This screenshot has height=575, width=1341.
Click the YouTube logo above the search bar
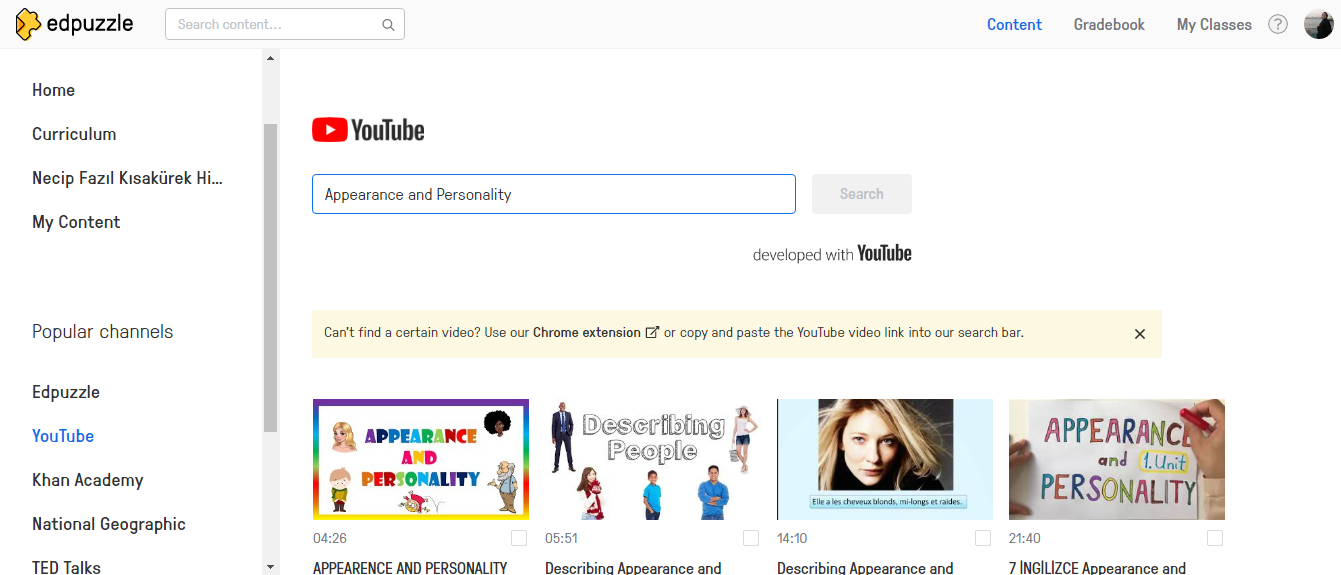(368, 130)
